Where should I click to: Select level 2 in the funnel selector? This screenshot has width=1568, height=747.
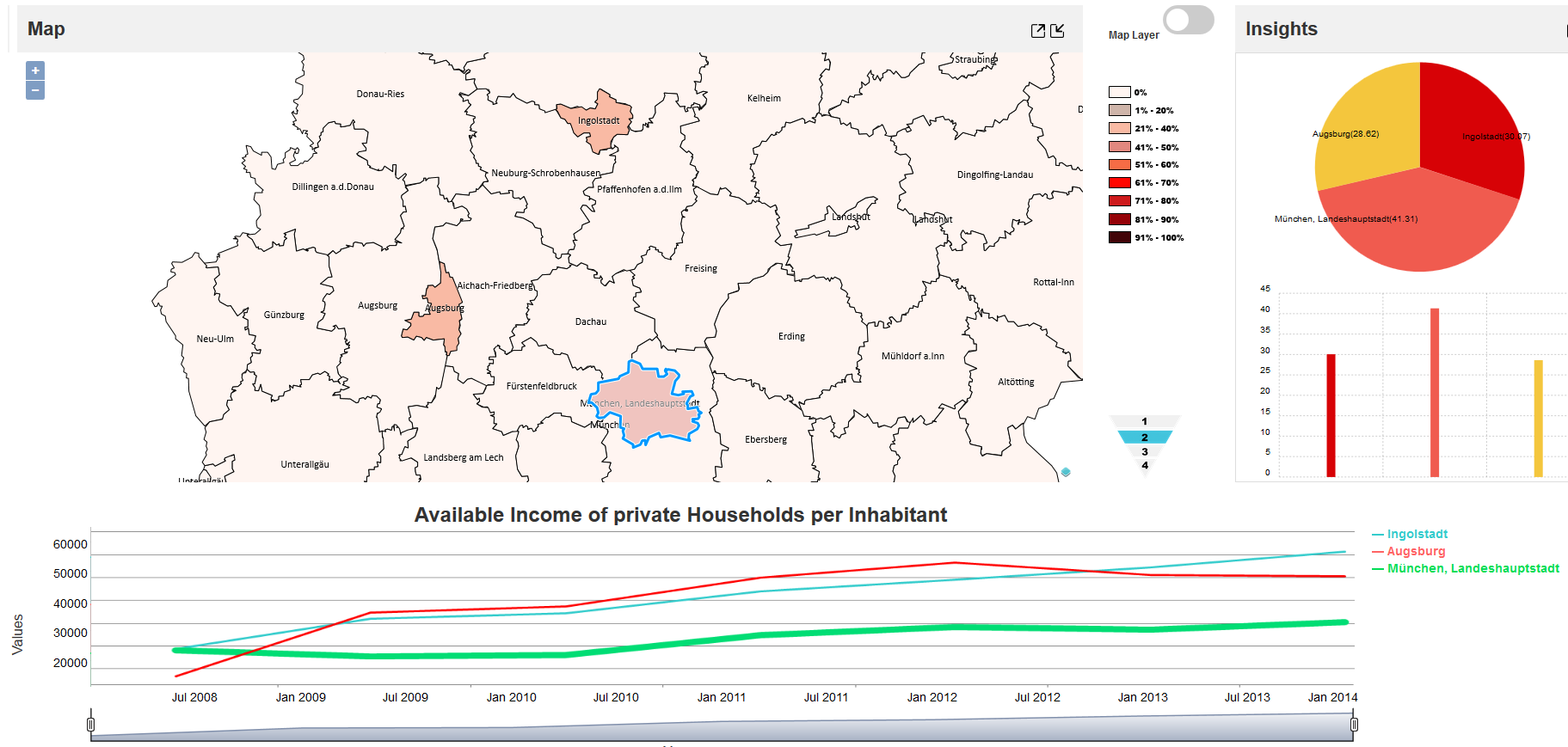[1145, 438]
